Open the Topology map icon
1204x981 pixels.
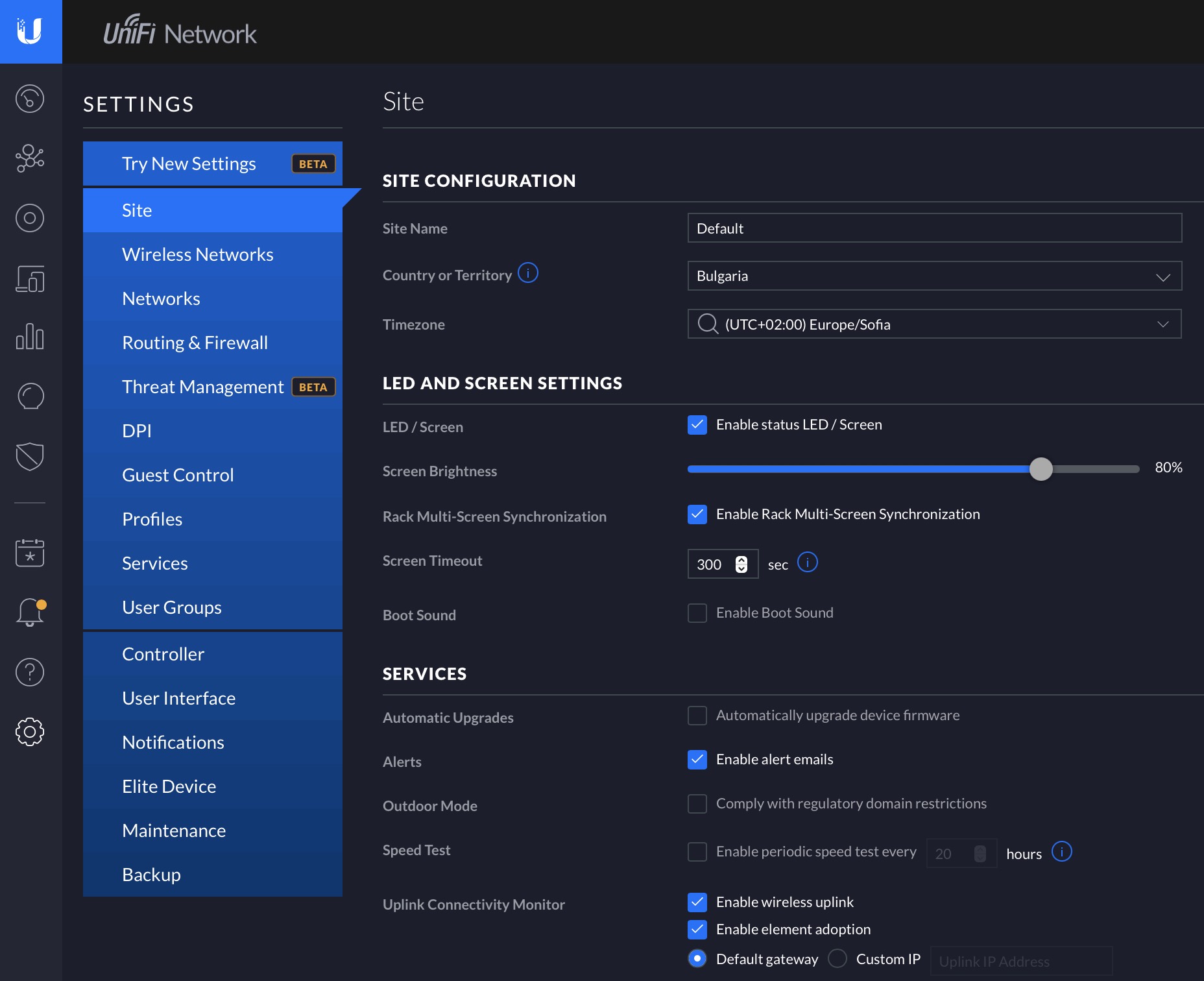[30, 158]
